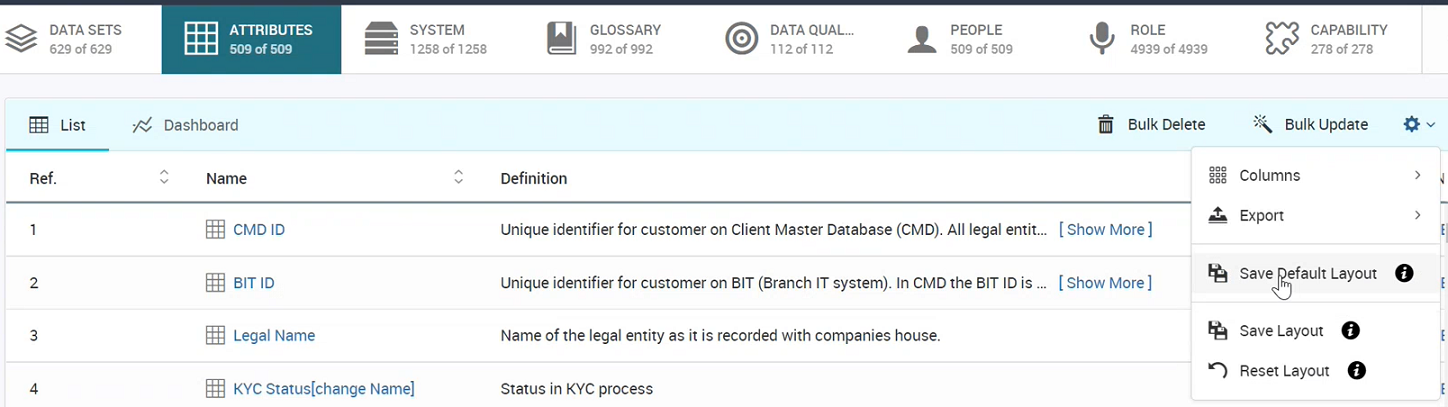Screen dimensions: 1448x407
Task: Expand the Export submenu
Action: [1316, 215]
